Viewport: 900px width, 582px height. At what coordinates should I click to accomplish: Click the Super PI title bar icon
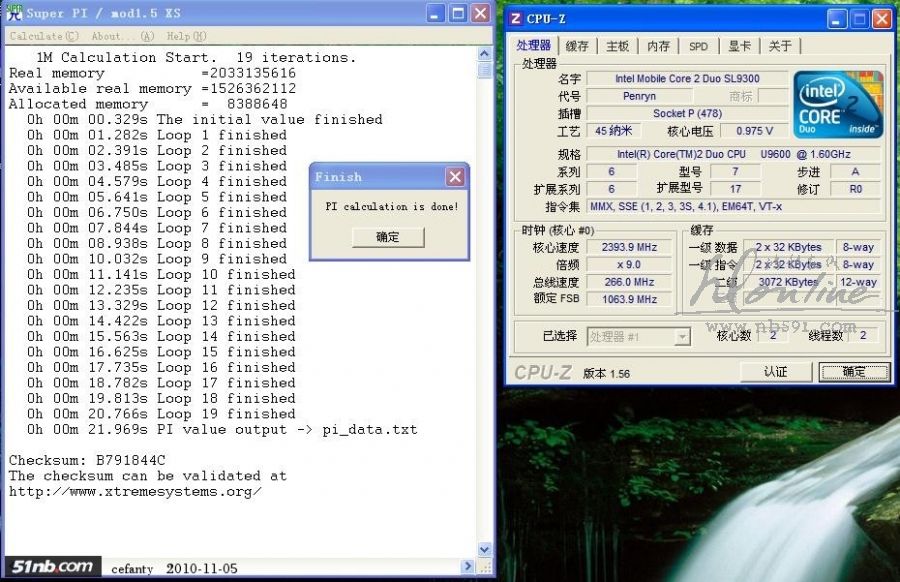[x=14, y=13]
